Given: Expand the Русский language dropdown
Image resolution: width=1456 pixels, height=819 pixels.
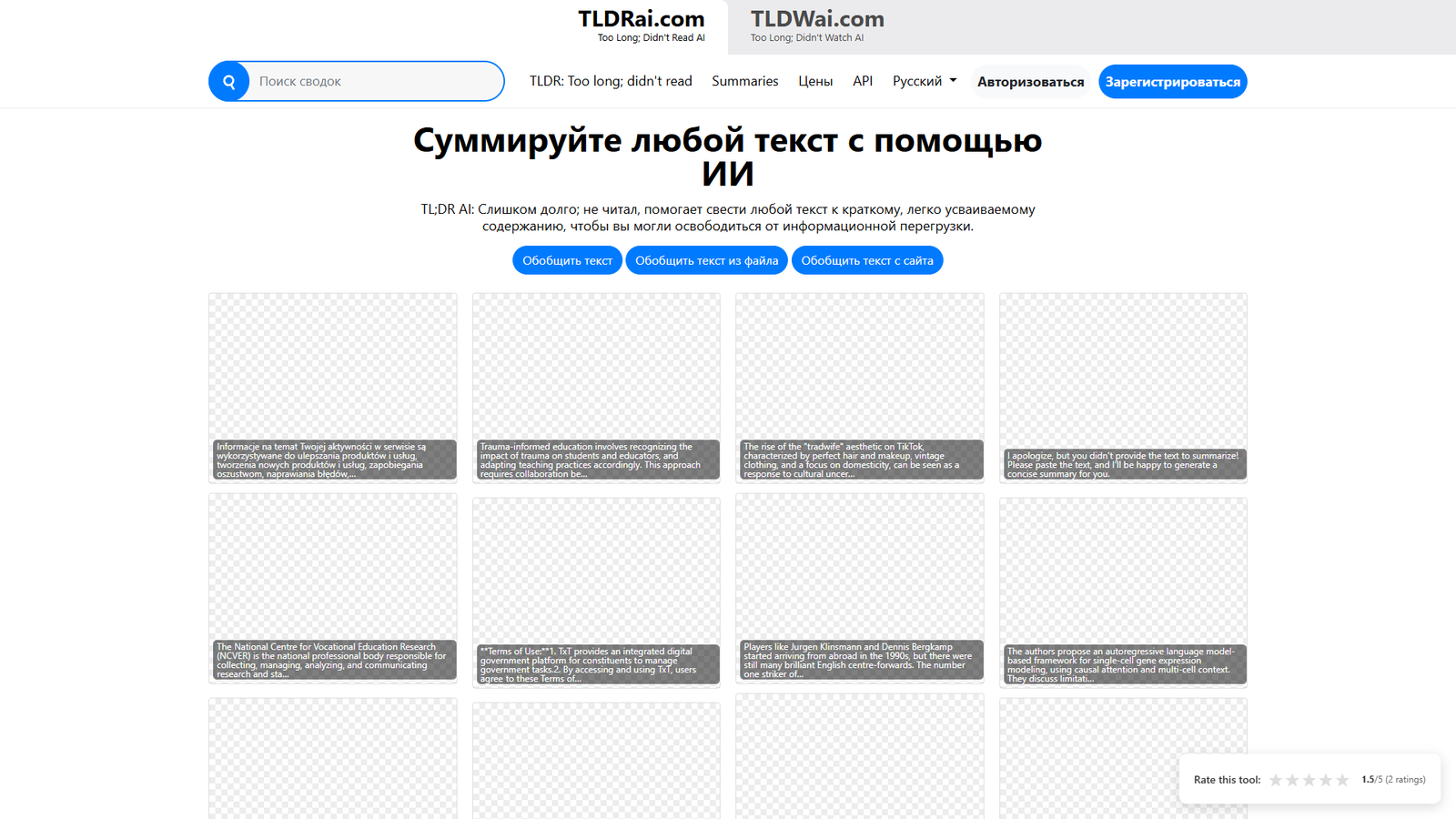Looking at the screenshot, I should click(925, 81).
